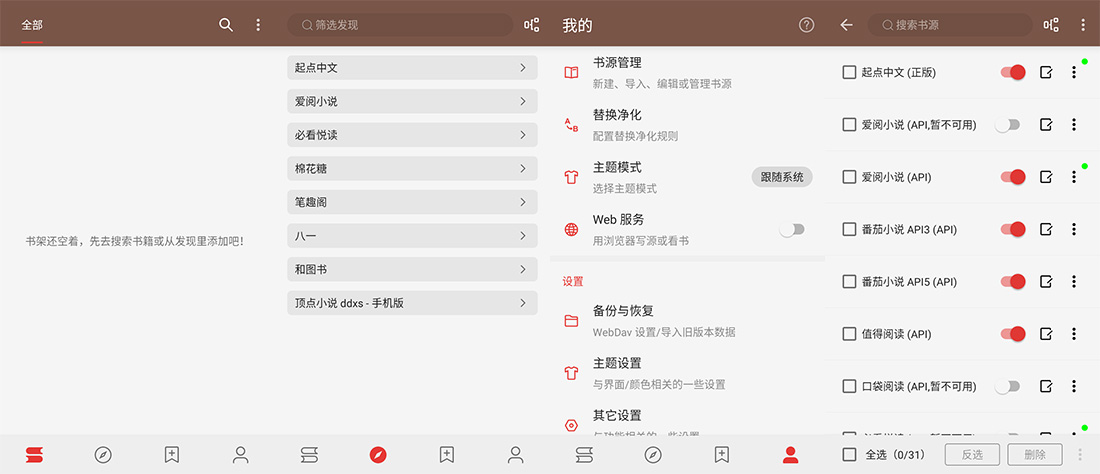The height and width of the screenshot is (474, 1100).
Task: Expand the 笔趣阁 discovery entry
Action: [x=412, y=202]
